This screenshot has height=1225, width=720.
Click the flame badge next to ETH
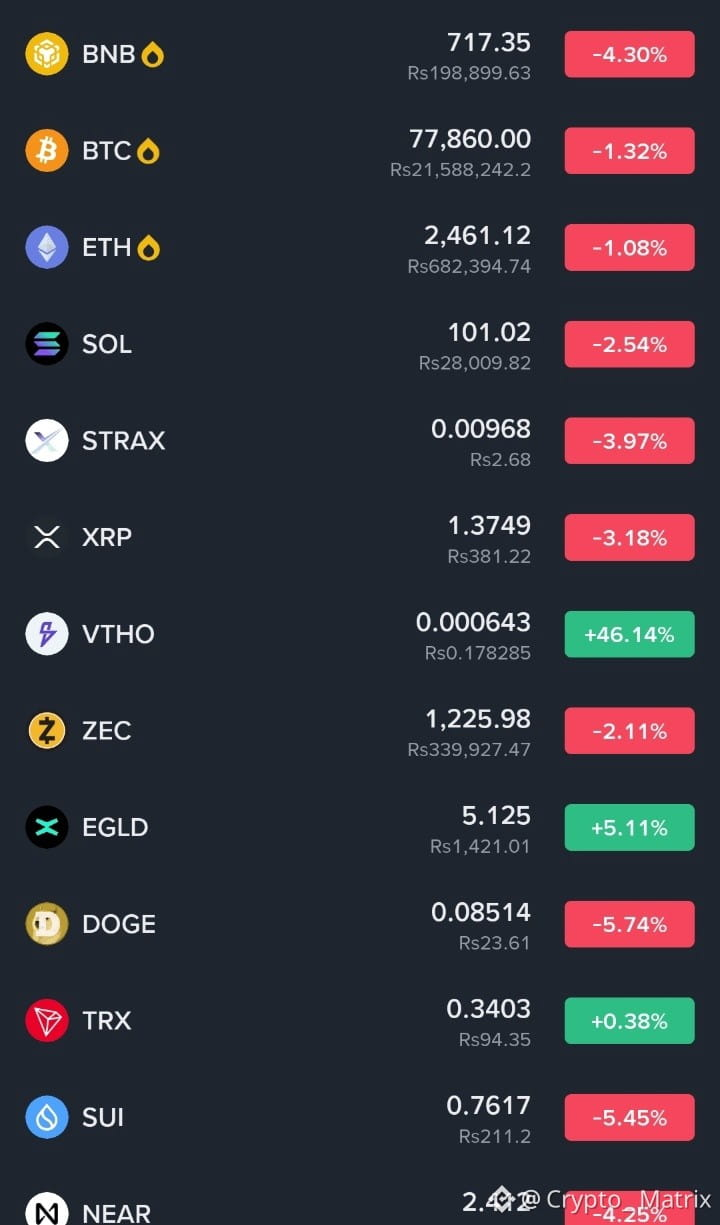coord(148,247)
